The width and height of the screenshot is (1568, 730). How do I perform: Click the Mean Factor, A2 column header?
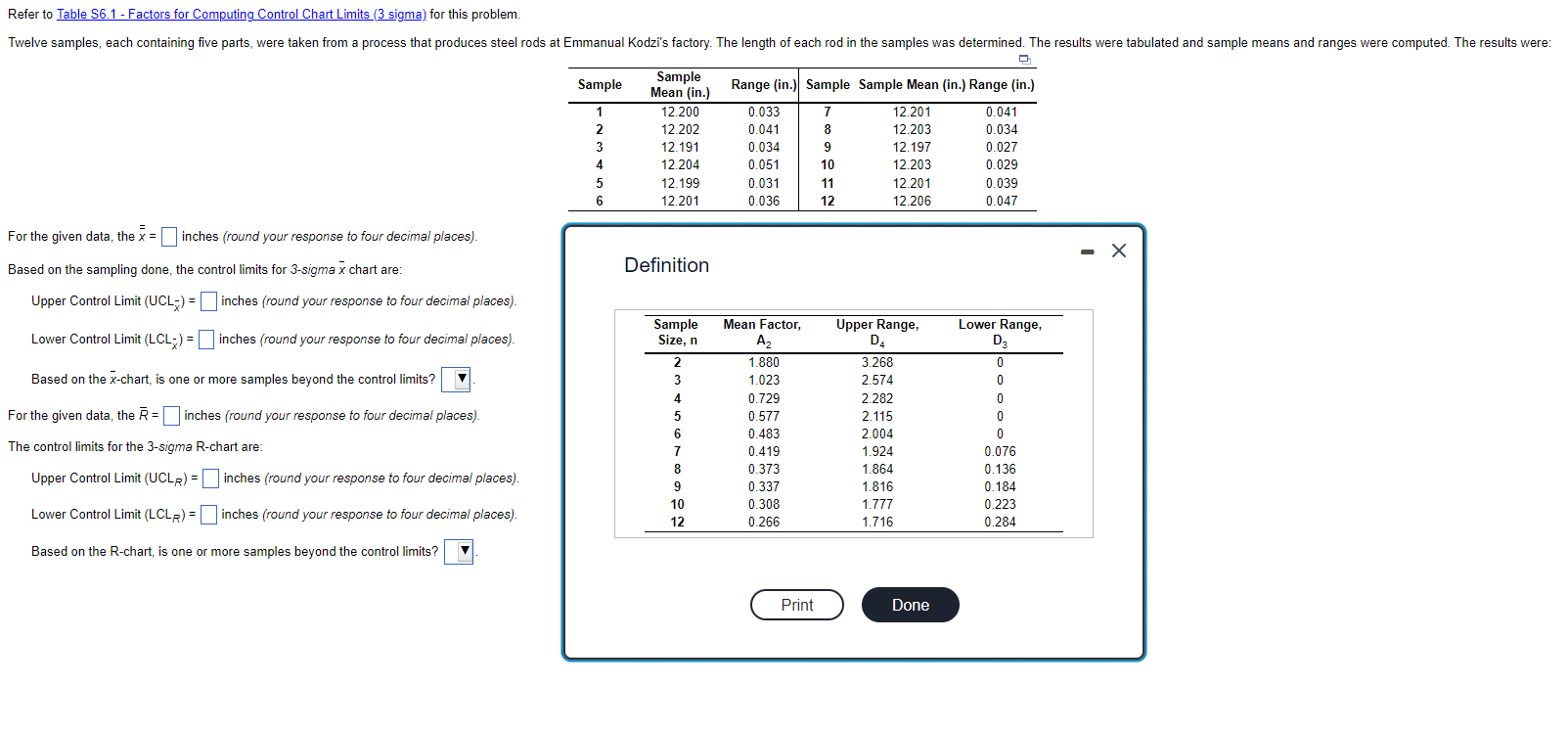coord(762,333)
